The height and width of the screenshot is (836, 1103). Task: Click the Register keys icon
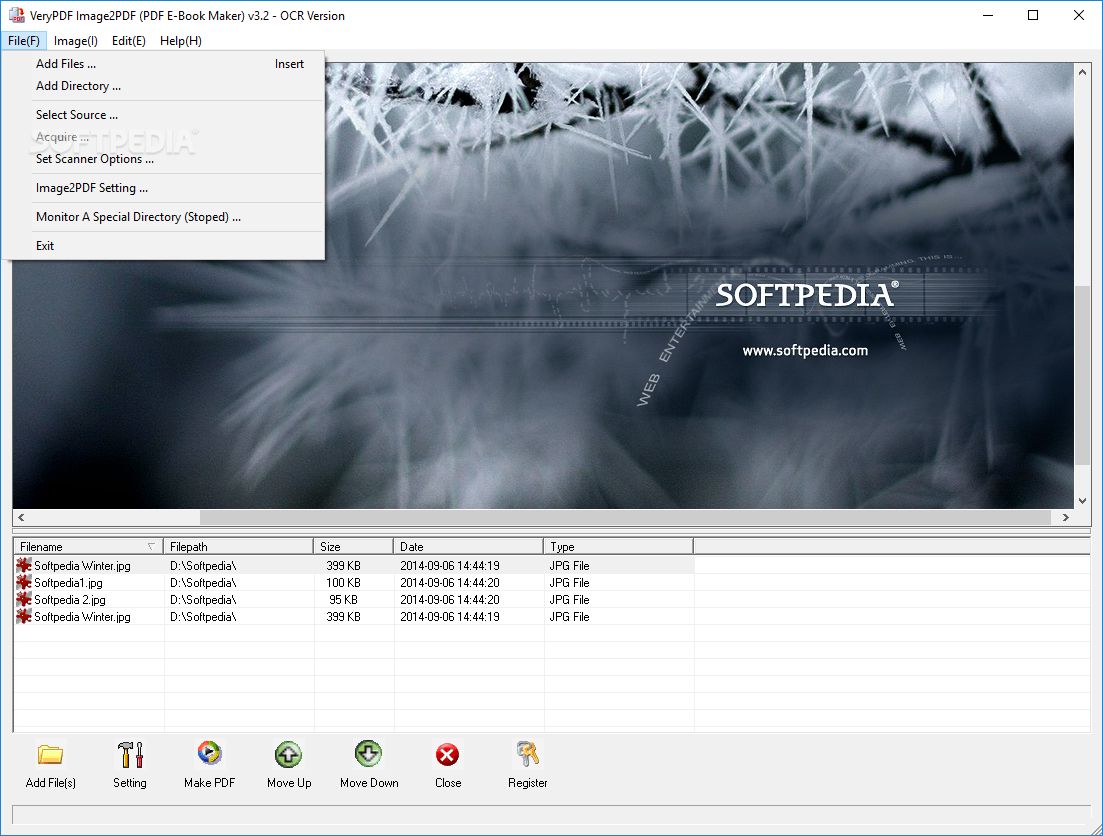pyautogui.click(x=528, y=754)
